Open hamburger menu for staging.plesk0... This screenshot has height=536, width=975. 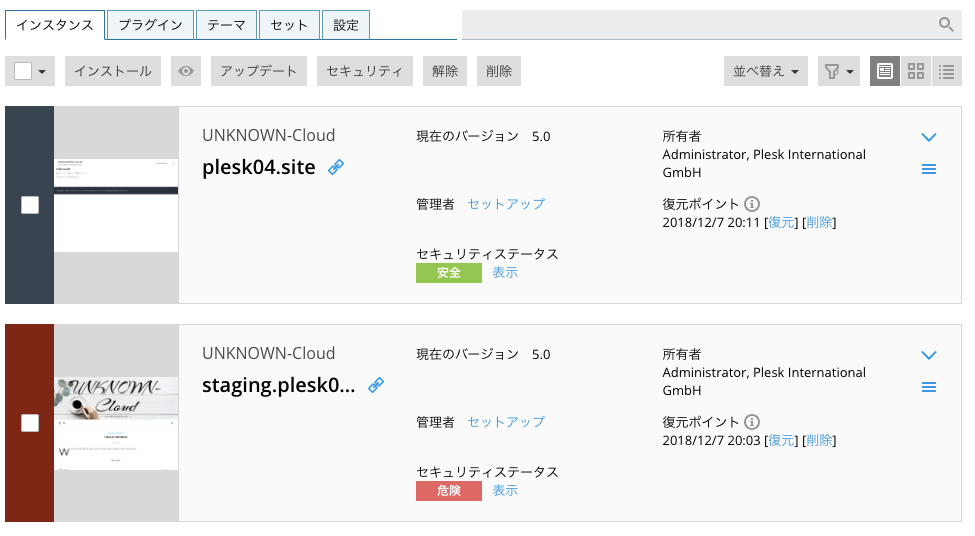(928, 387)
